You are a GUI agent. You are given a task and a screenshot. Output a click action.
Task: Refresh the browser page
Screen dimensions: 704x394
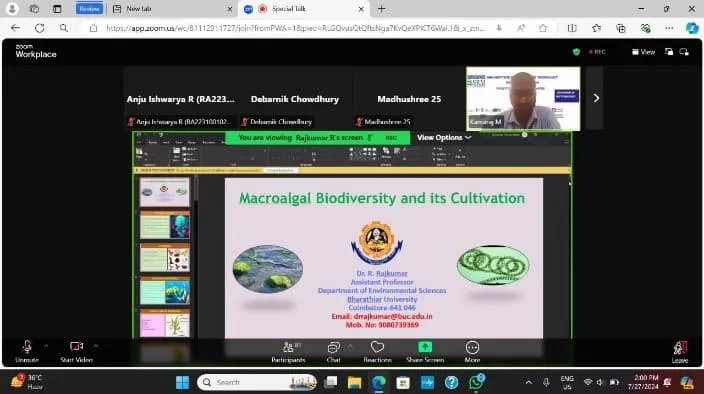40,28
